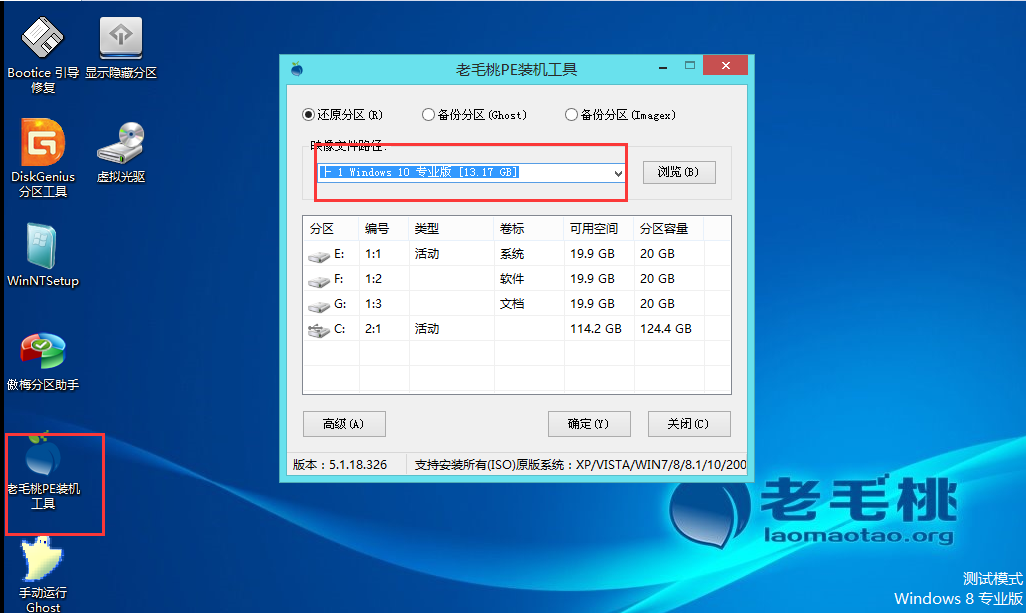Viewport: 1026px width, 613px height.
Task: Open the Bootice boot repair desktop icon
Action: point(43,55)
